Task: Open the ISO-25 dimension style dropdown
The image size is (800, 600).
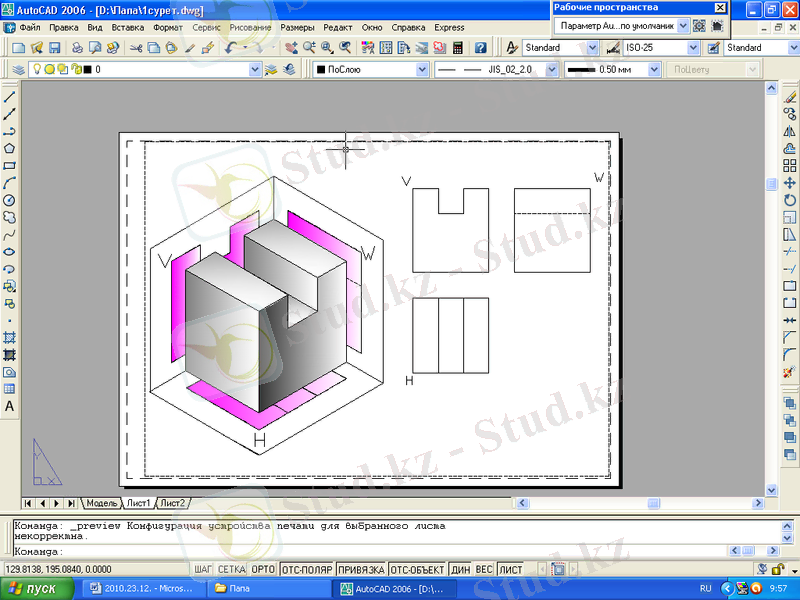Action: tap(693, 48)
